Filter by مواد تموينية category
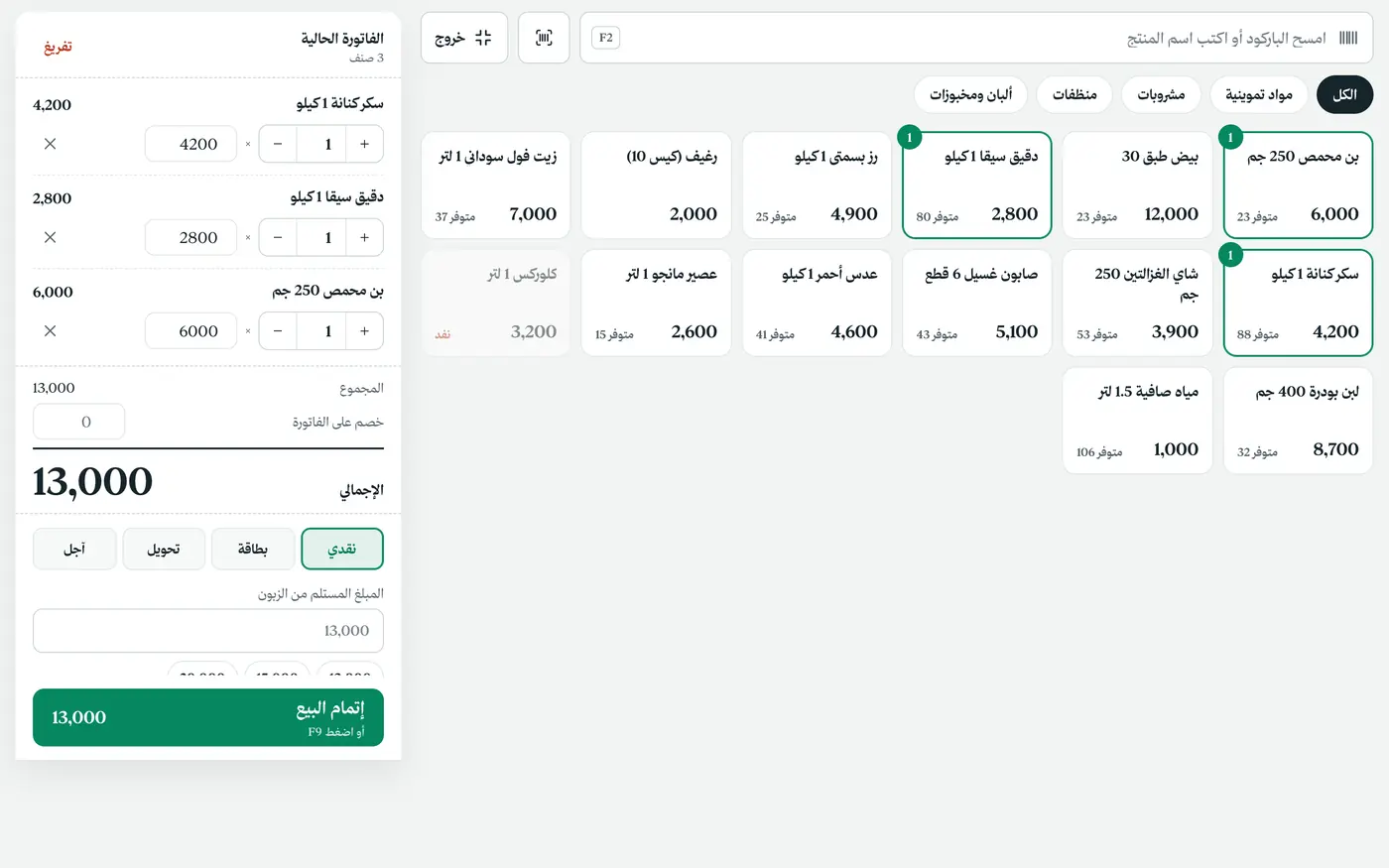This screenshot has width=1389, height=868. click(1259, 94)
